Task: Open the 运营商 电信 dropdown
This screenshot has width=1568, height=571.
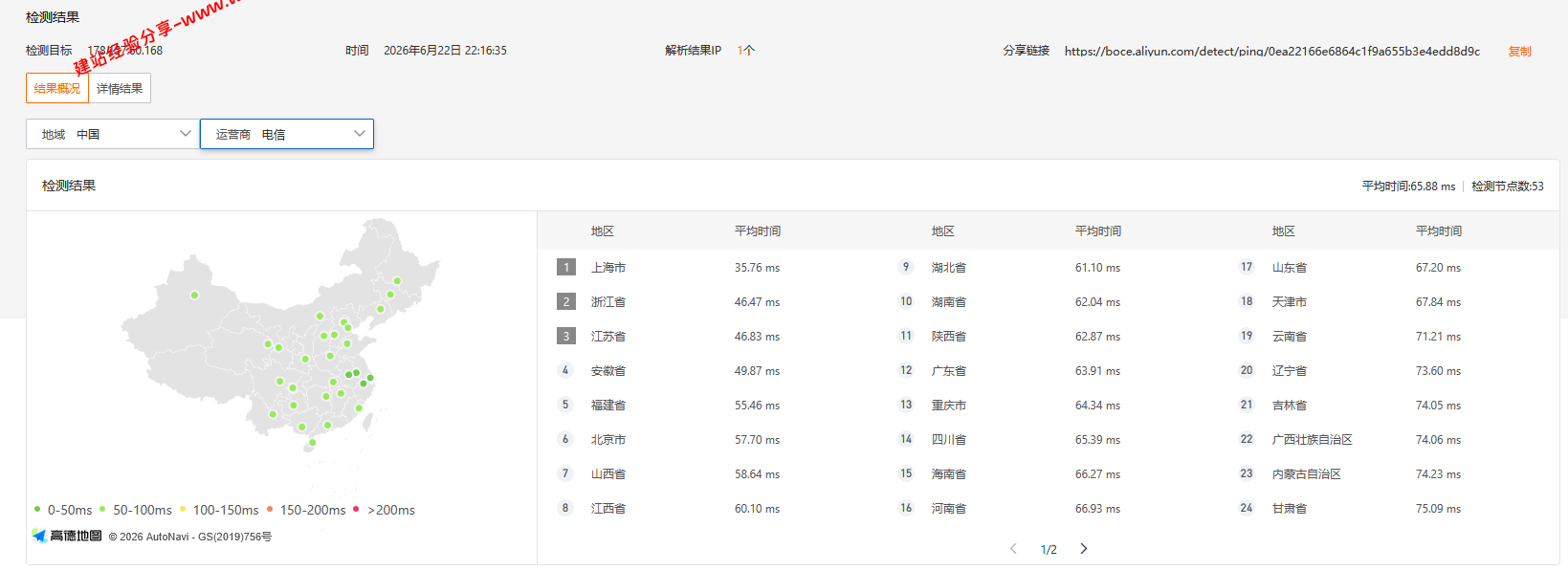Action: pos(287,134)
